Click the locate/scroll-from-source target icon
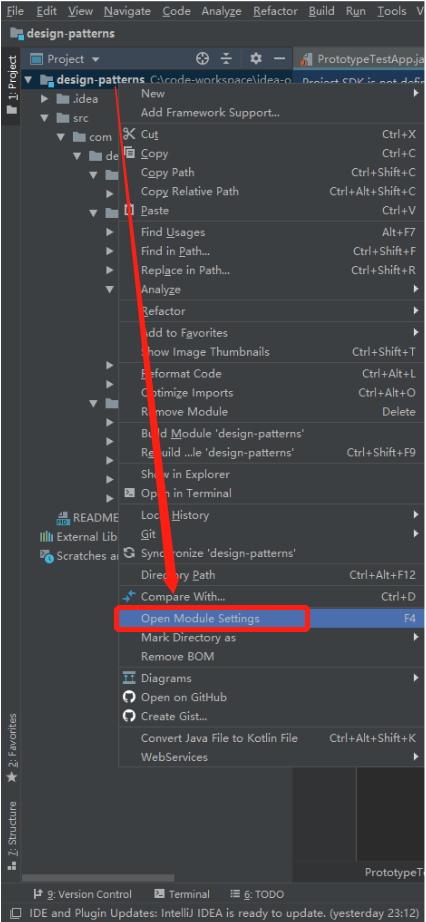 (202, 59)
